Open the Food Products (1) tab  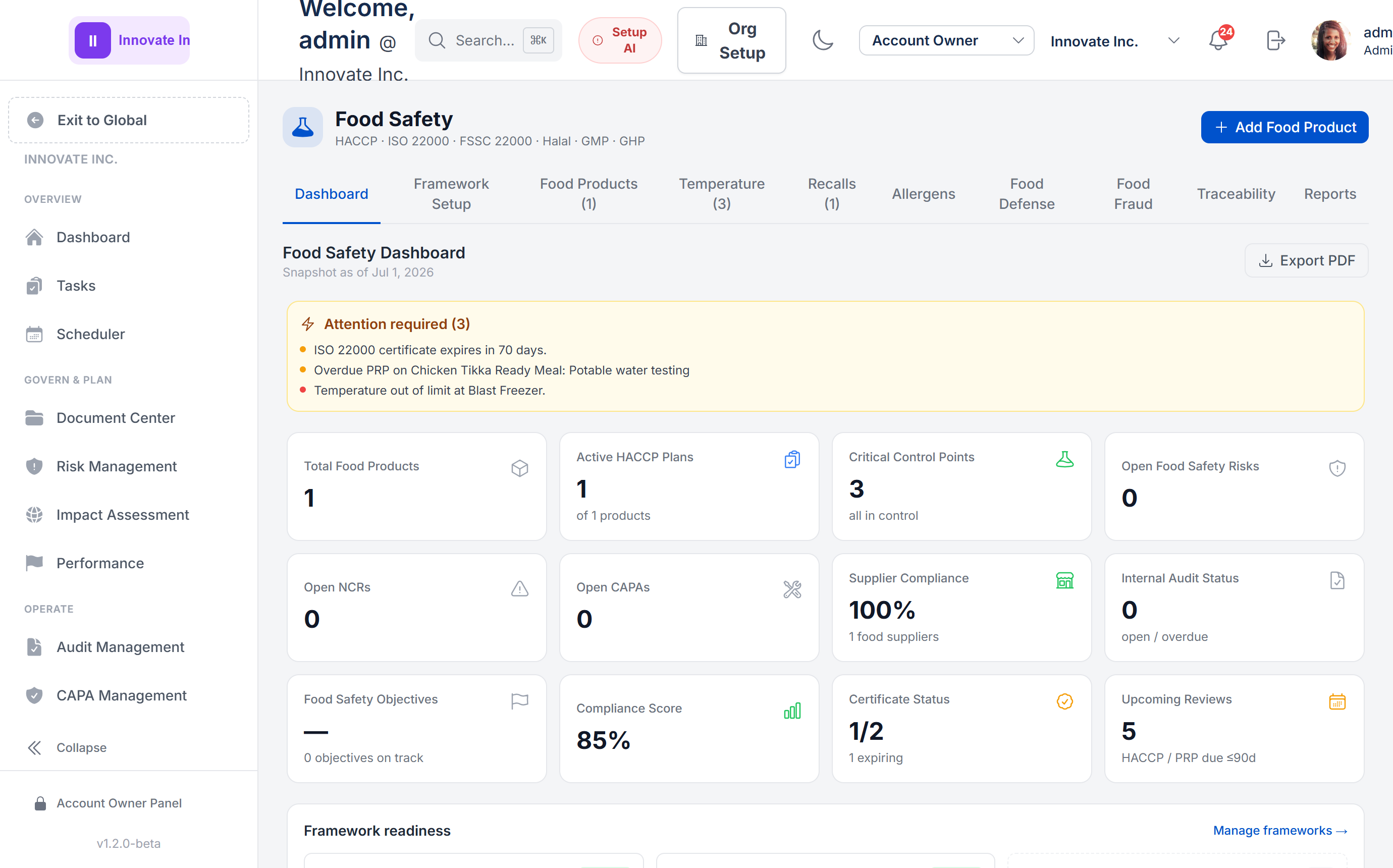point(588,194)
